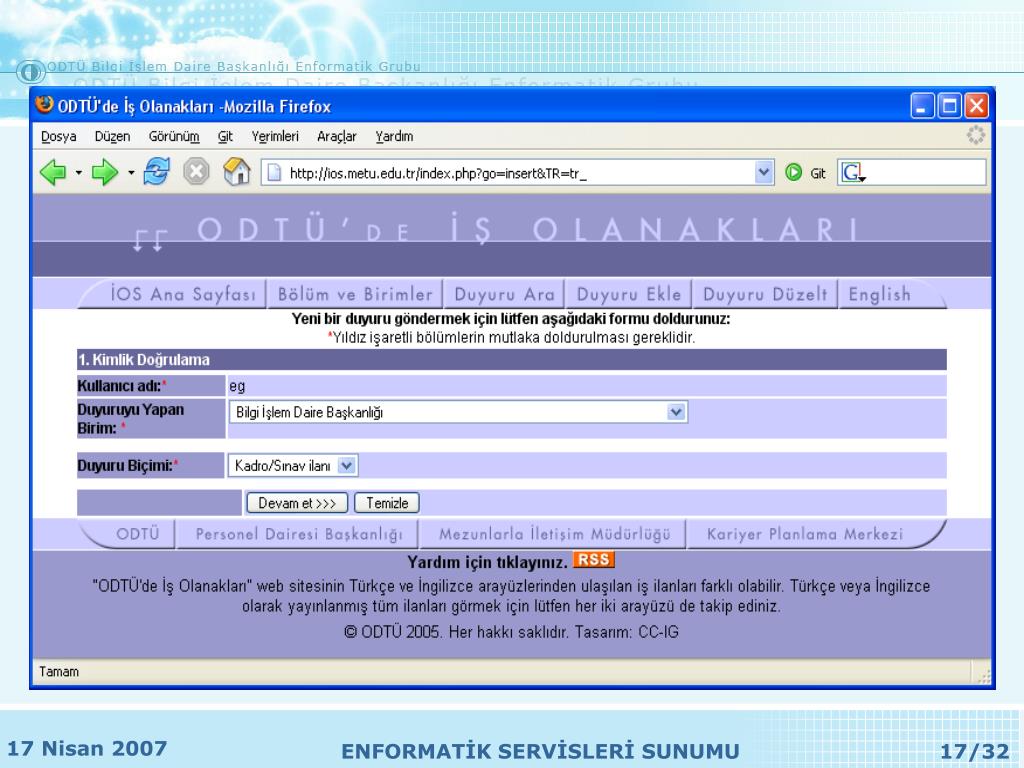Click the Tamam status bar text
Viewport: 1024px width, 768px height.
point(59,671)
